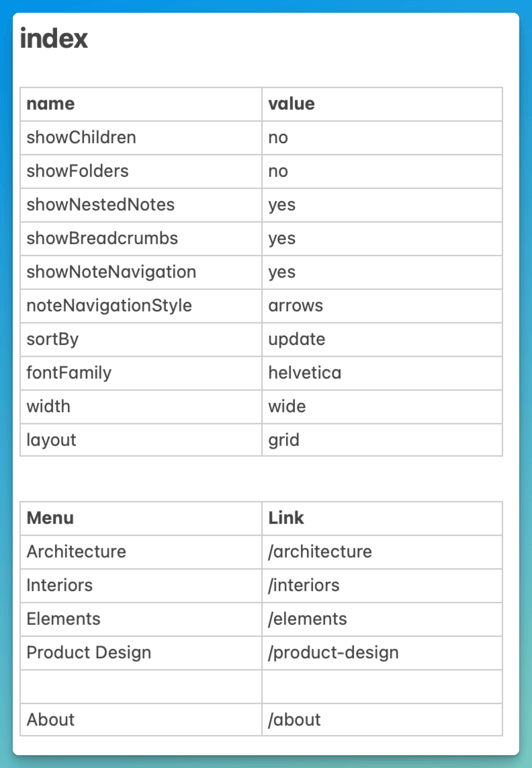Viewport: 532px width, 768px height.
Task: Select the /product-design link cell
Action: (x=382, y=653)
